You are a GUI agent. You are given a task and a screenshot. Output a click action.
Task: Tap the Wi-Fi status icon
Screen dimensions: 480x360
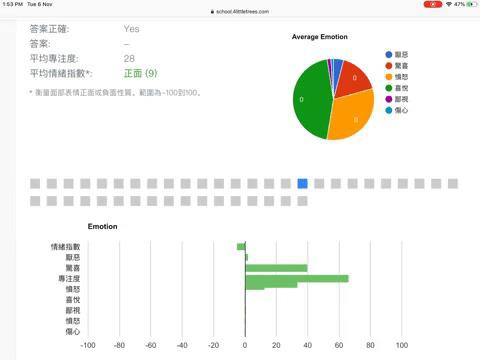(449, 4)
